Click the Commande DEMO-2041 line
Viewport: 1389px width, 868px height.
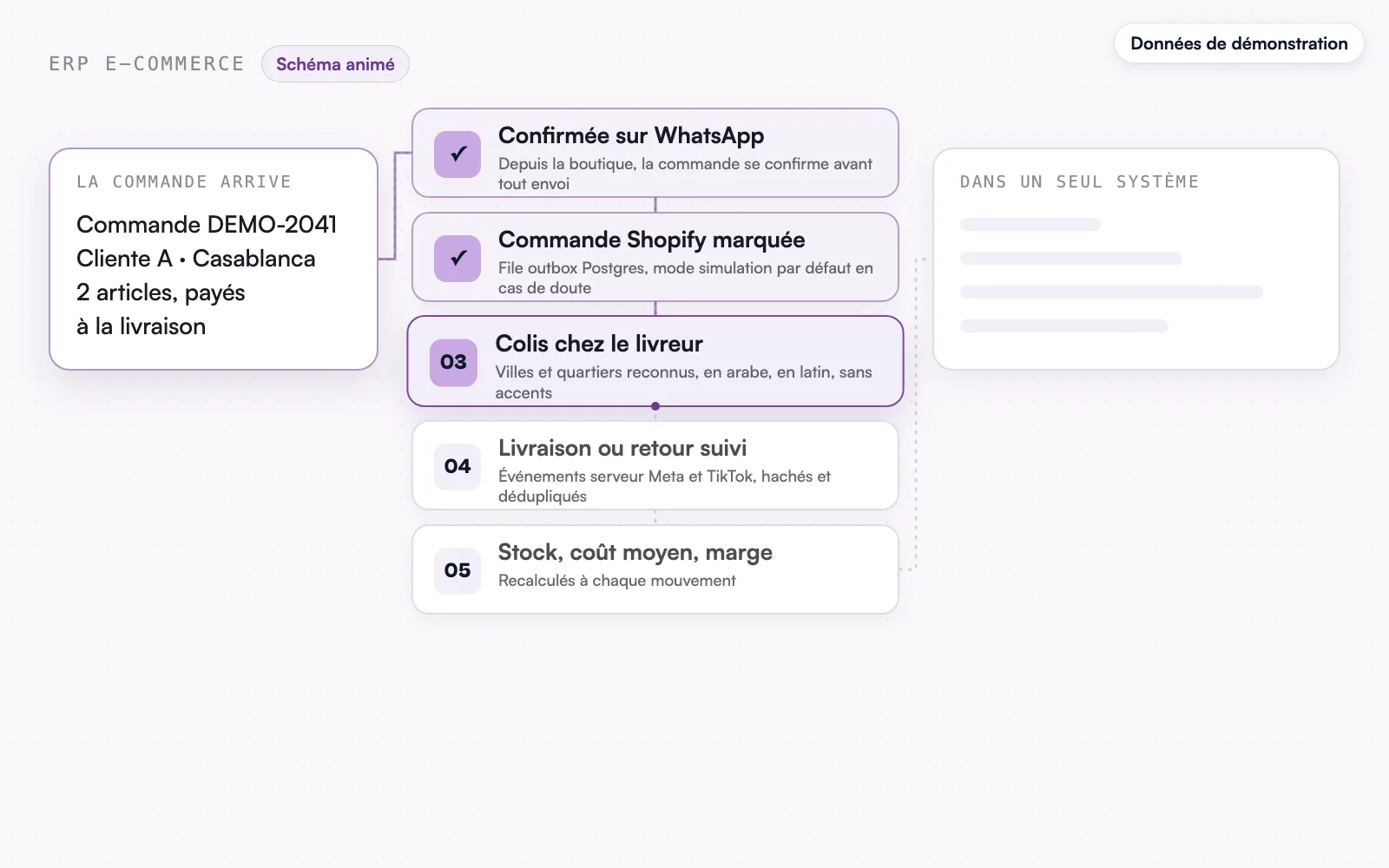click(x=207, y=224)
